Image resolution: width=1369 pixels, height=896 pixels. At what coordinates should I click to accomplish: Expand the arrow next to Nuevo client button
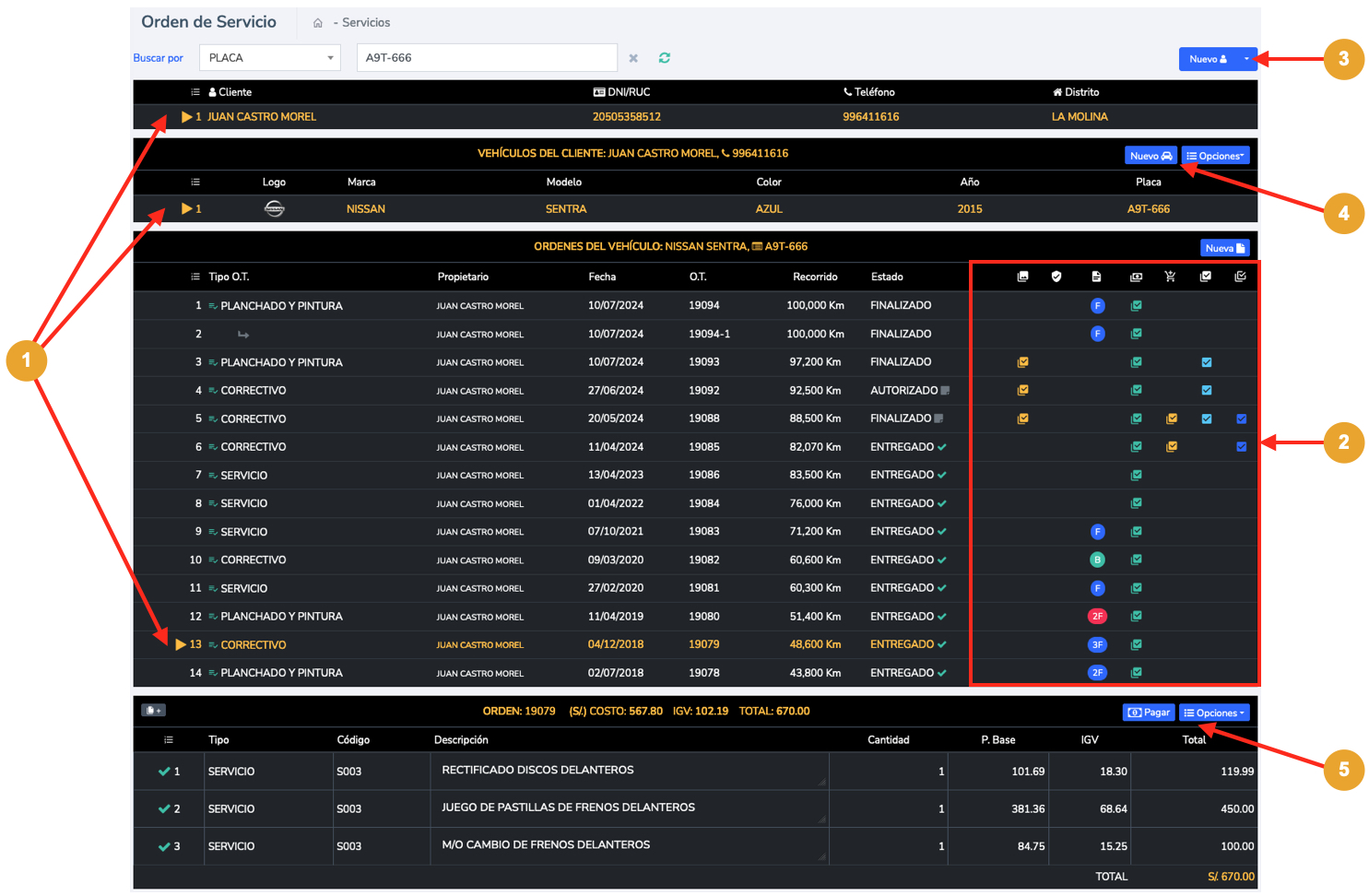point(1246,59)
